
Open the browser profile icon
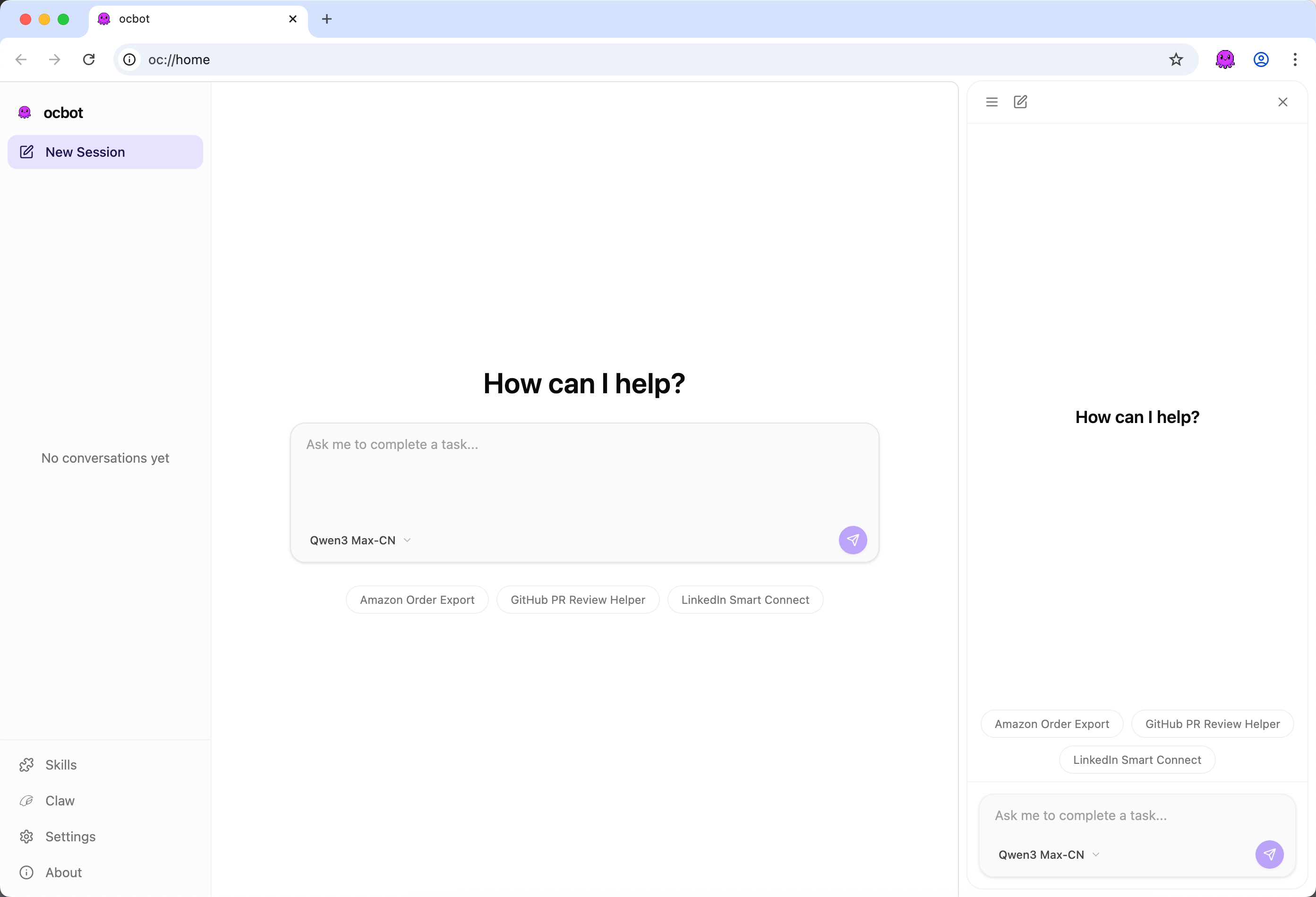[x=1261, y=59]
